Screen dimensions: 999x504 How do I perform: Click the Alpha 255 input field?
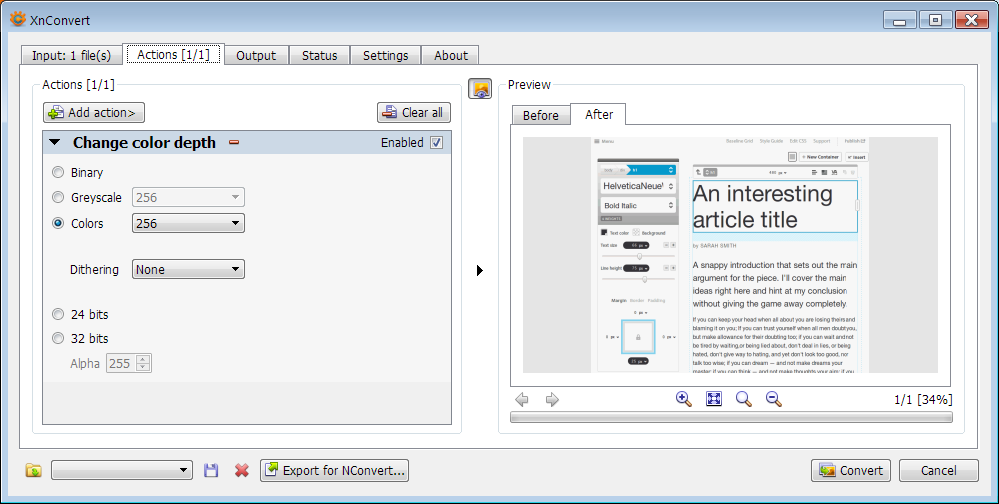[x=122, y=363]
